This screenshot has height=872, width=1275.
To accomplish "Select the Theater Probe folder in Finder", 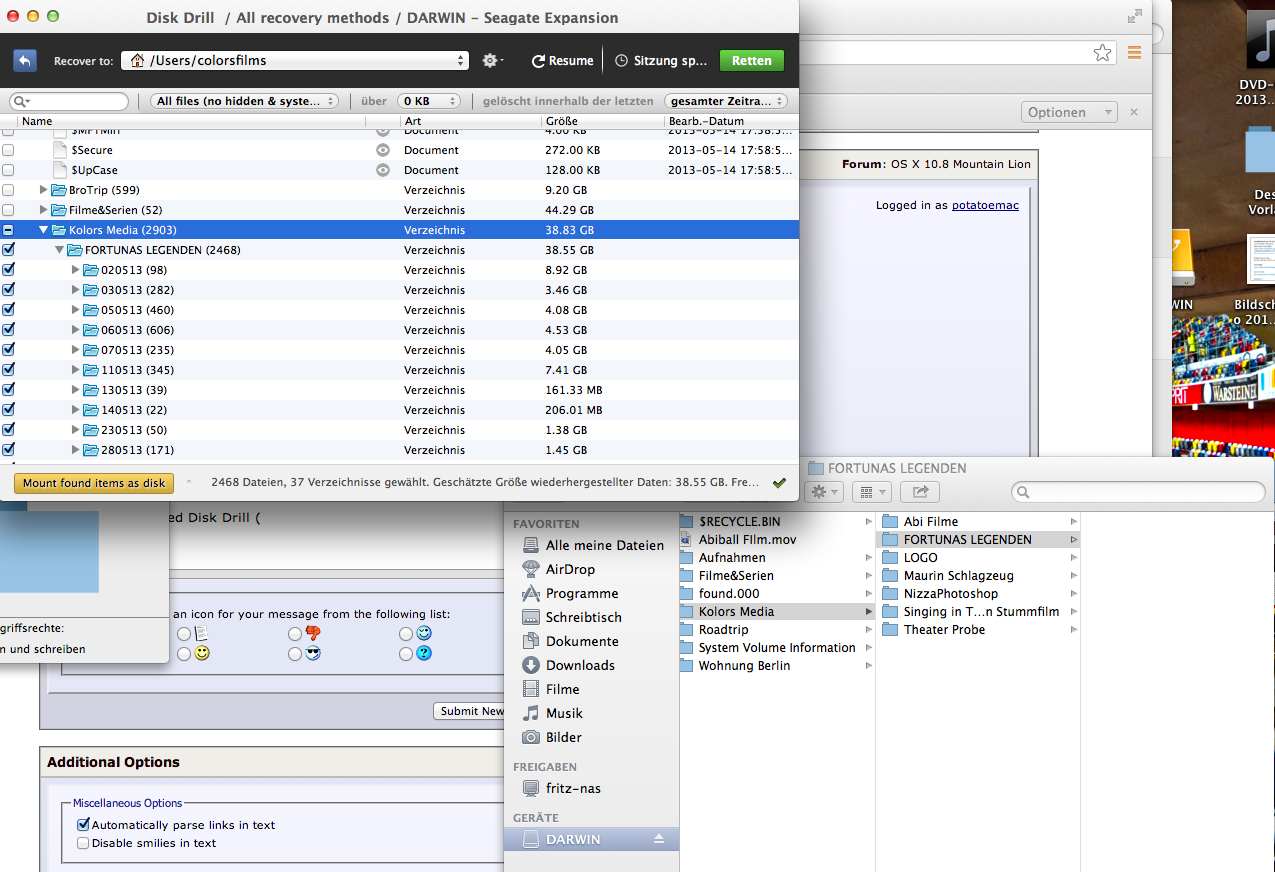I will 979,629.
